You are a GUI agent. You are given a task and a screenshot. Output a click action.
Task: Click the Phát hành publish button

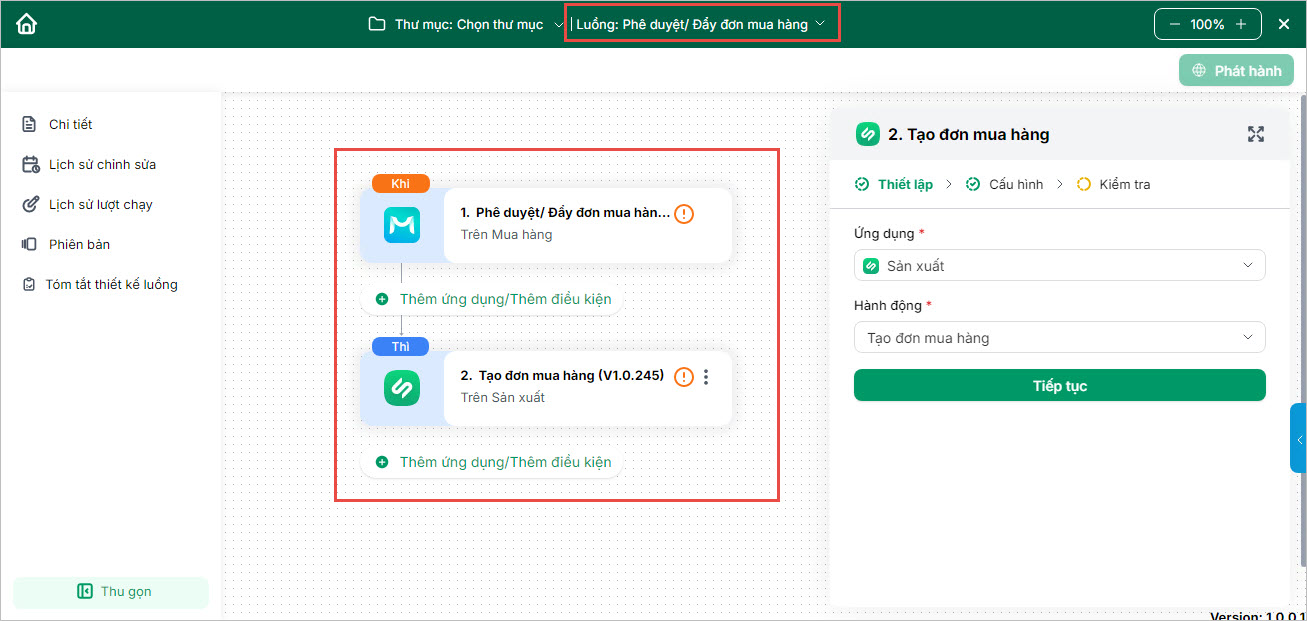(1237, 71)
